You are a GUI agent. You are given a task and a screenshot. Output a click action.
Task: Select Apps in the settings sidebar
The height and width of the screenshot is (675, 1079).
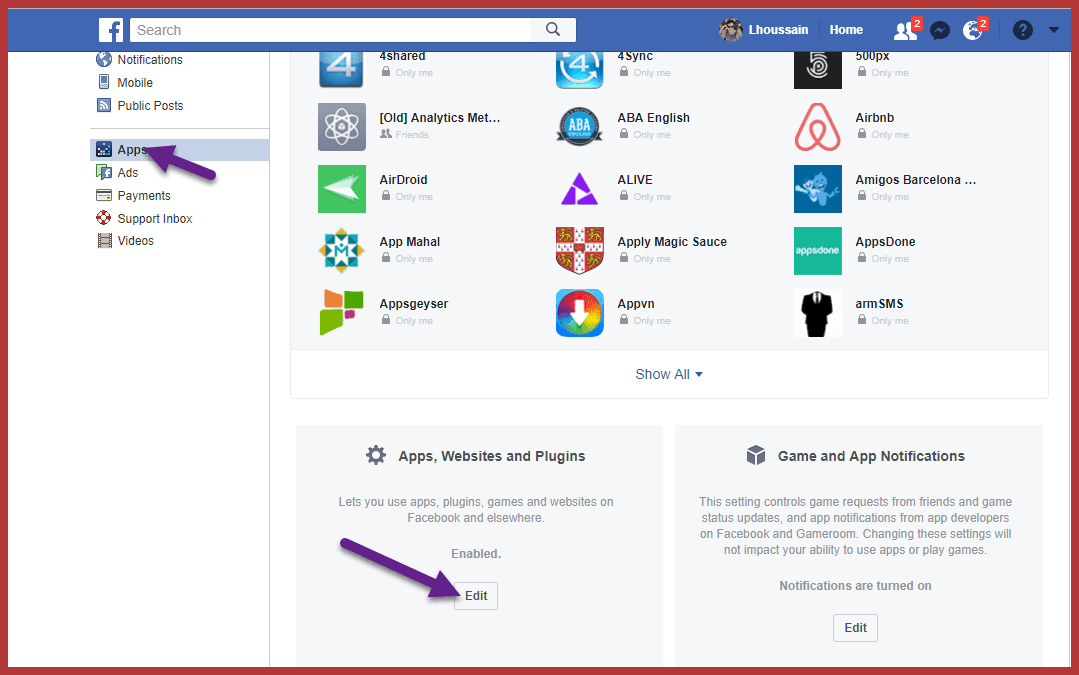pos(132,150)
